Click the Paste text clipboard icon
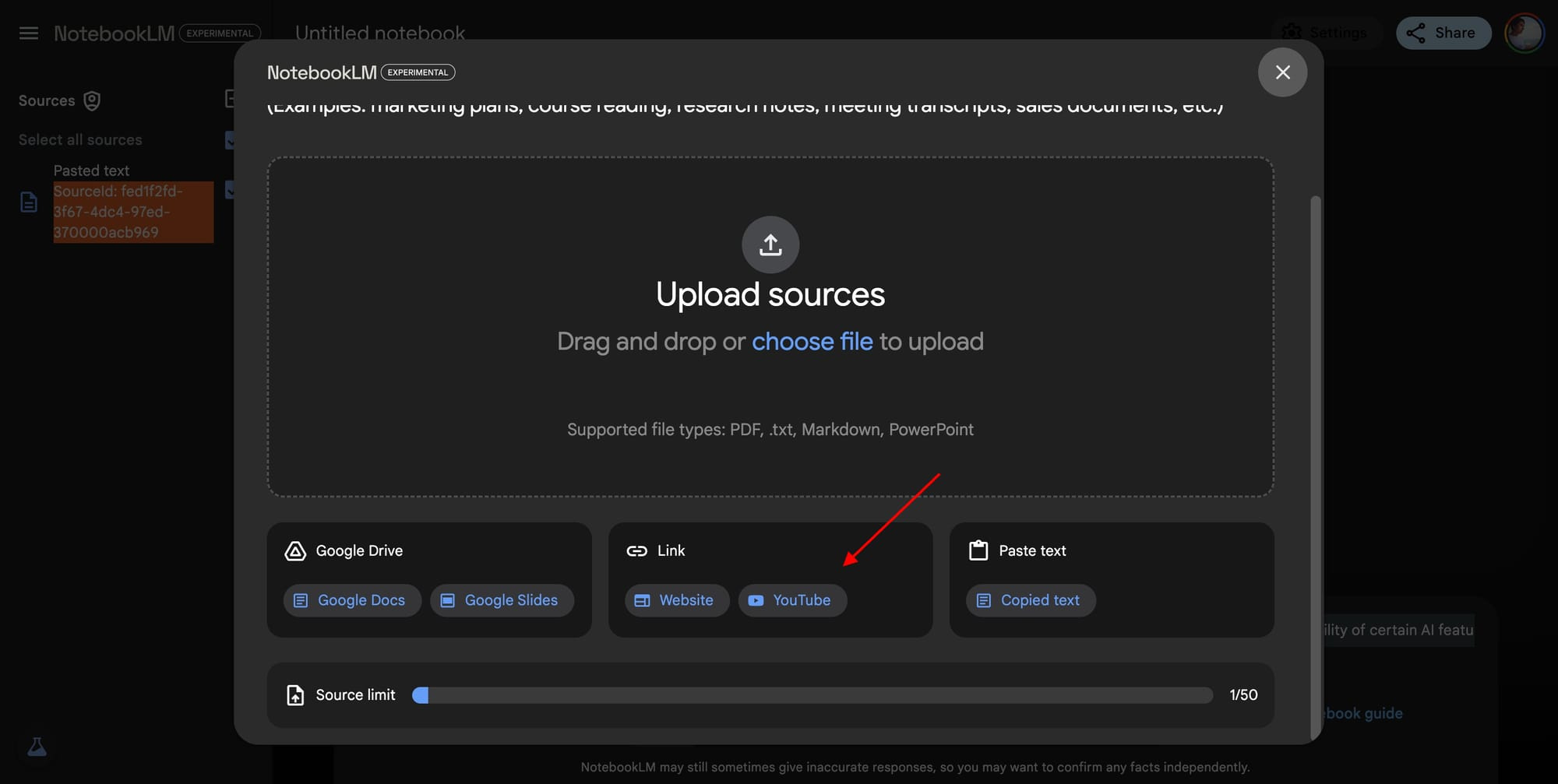The width and height of the screenshot is (1558, 784). pos(978,550)
